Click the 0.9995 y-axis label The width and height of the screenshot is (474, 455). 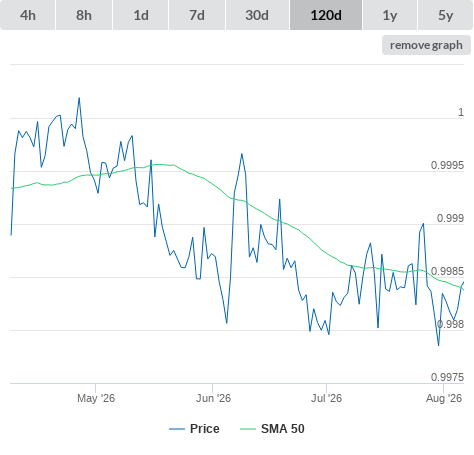447,165
